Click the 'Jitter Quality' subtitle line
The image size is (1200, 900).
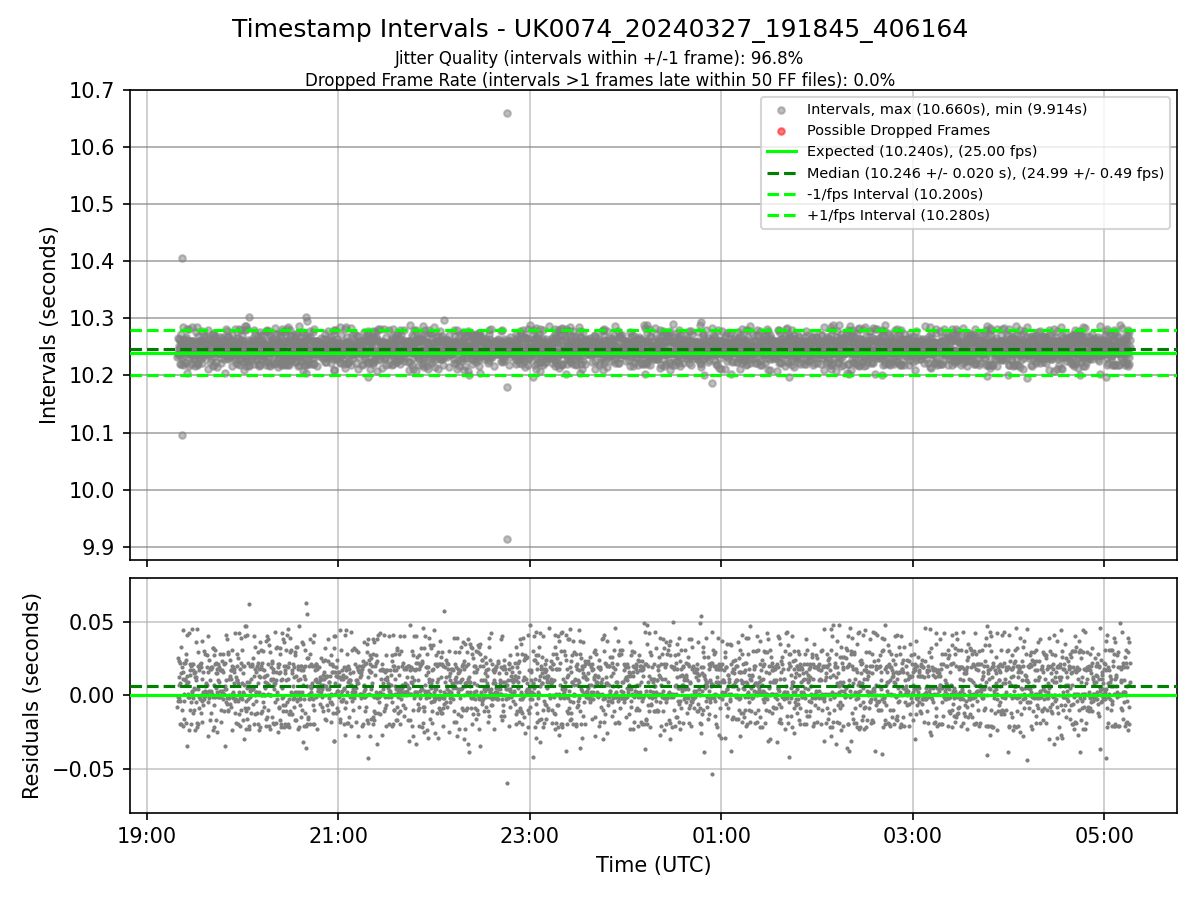(x=599, y=58)
